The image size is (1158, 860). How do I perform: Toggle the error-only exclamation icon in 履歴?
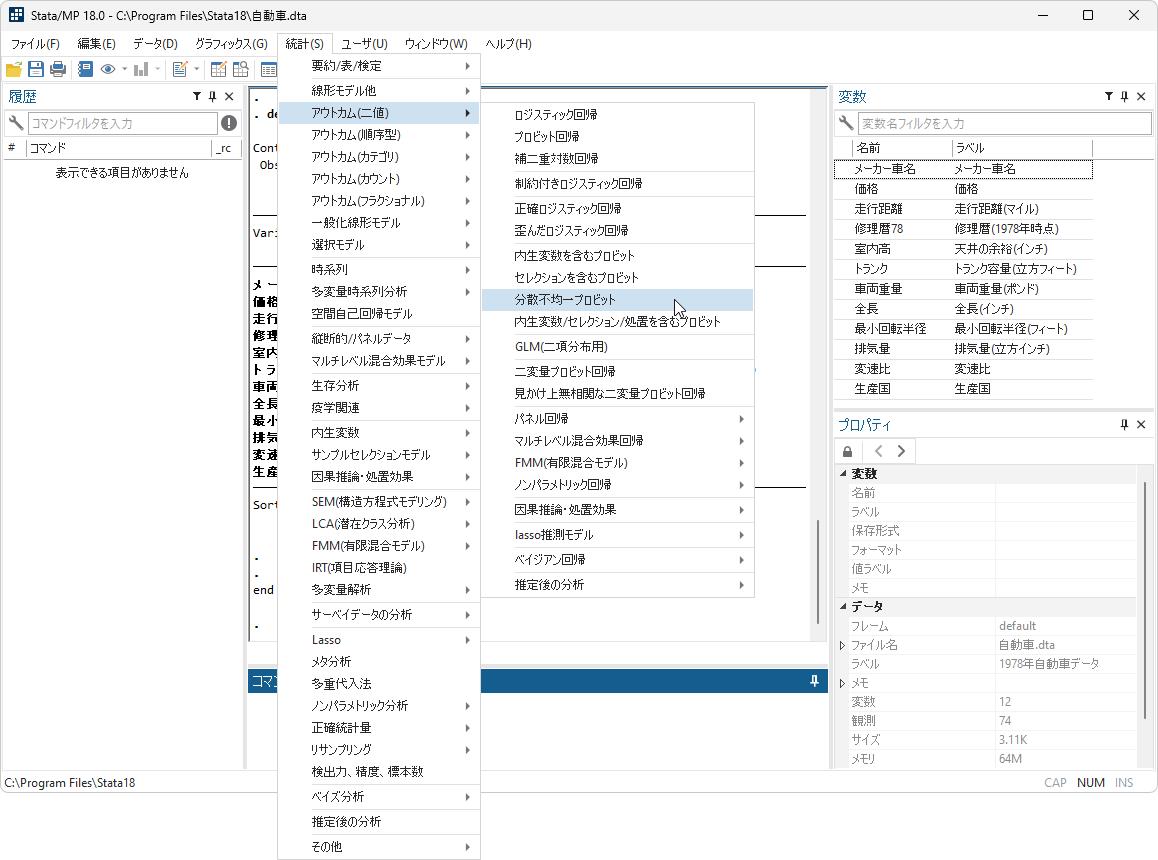tap(229, 123)
